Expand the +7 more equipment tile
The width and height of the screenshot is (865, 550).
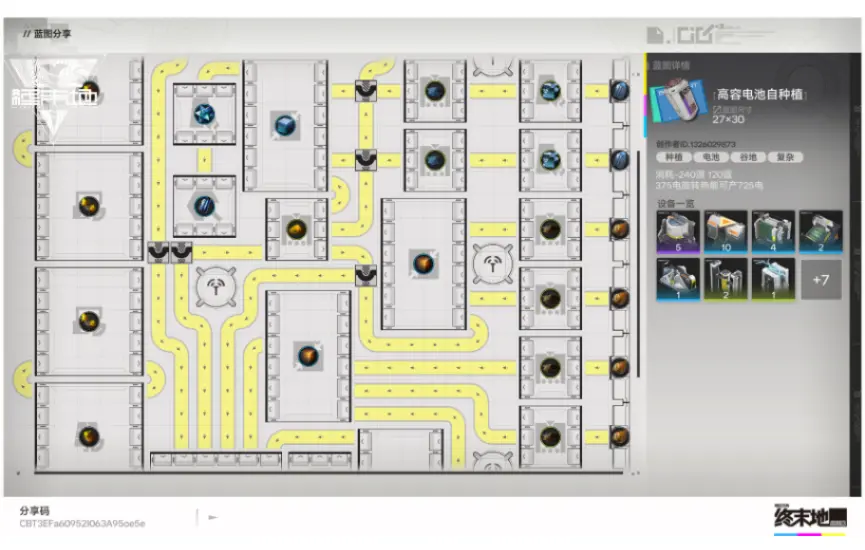(x=820, y=280)
